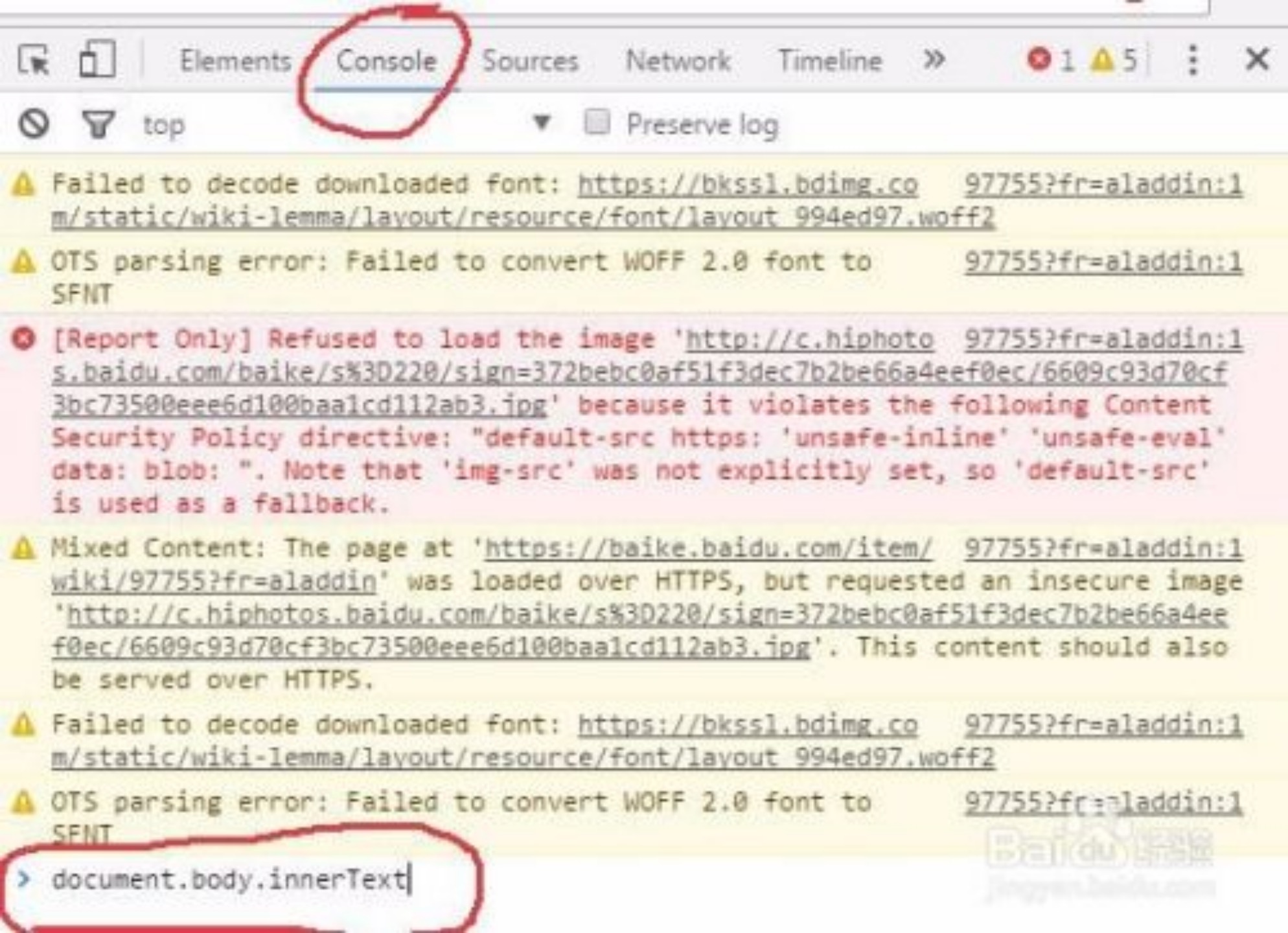
Task: Select text 'is used as a fallback.'
Action: 220,503
